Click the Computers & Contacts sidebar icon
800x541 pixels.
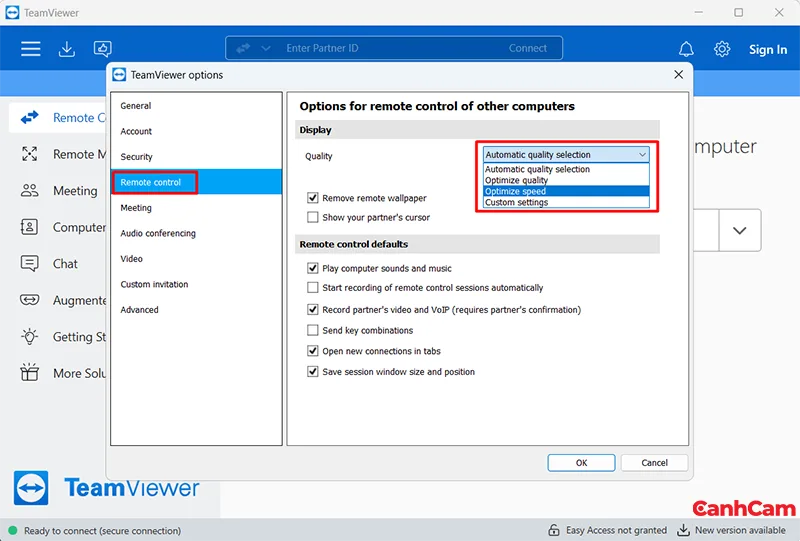click(29, 227)
